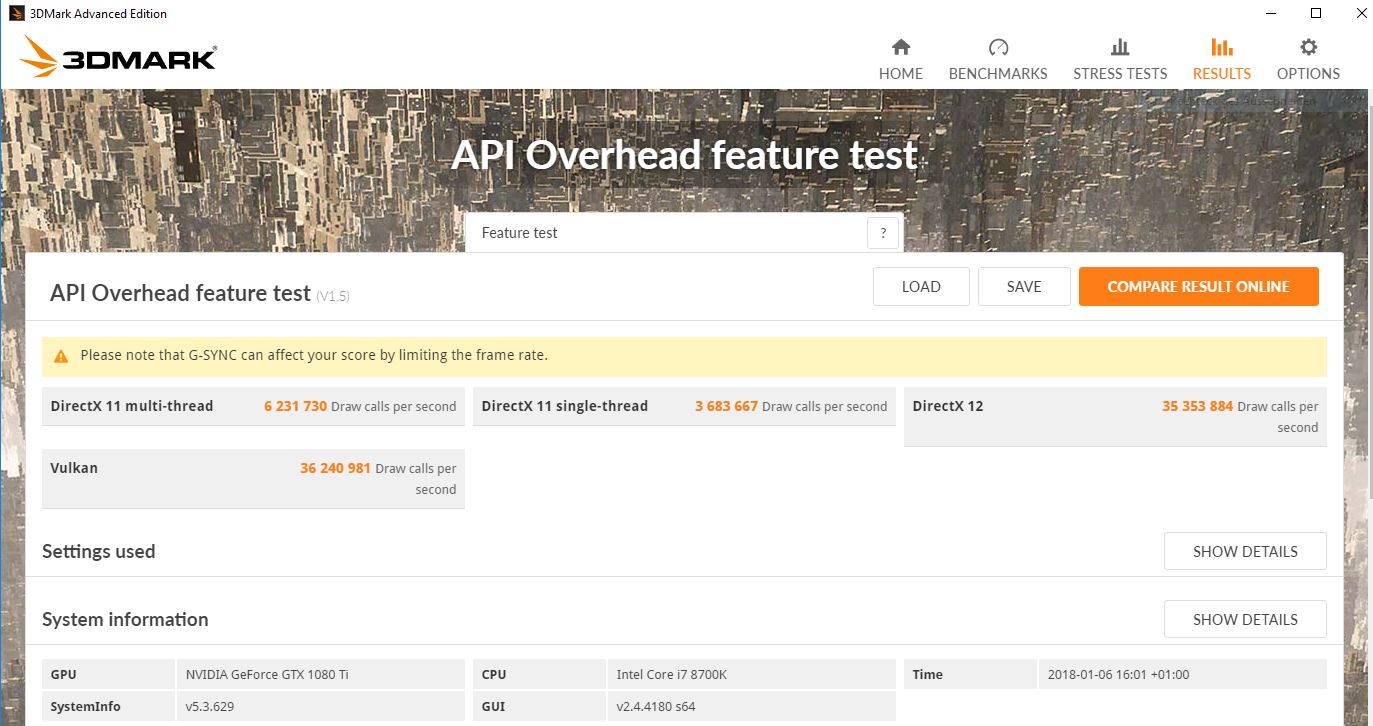Screen dimensions: 1373x726
Task: Click the version label (V1.5)
Action: pyautogui.click(x=333, y=296)
